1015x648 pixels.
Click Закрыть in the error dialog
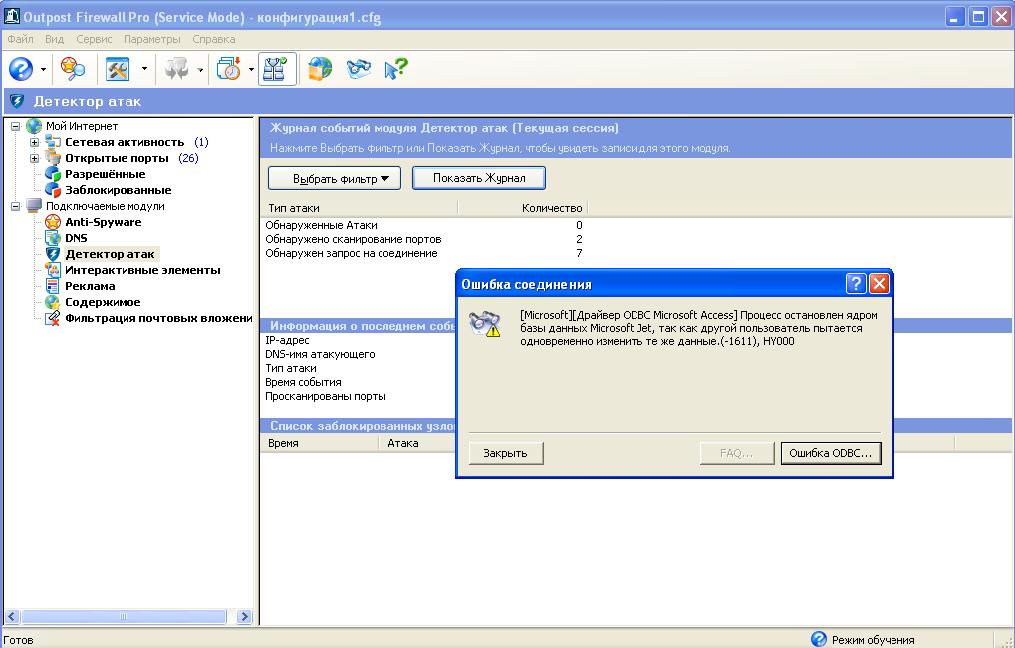click(x=506, y=453)
